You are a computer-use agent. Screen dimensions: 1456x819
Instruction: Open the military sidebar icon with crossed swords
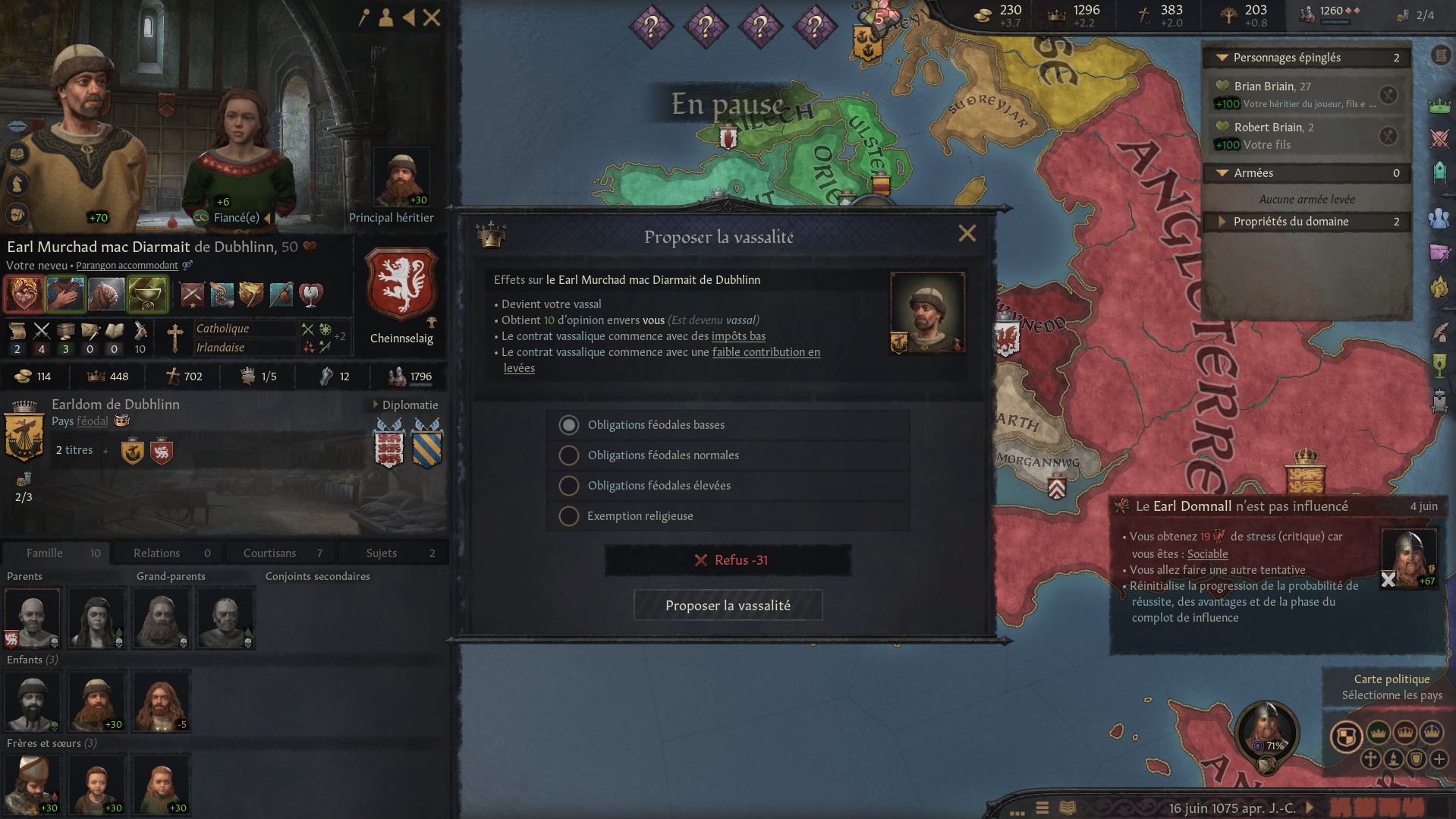[1439, 139]
